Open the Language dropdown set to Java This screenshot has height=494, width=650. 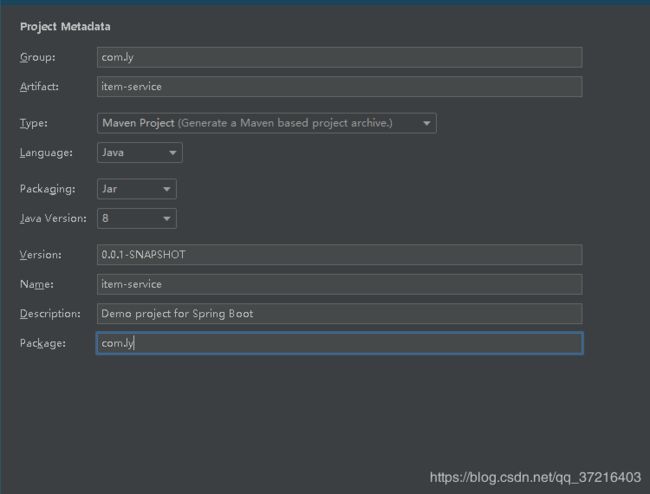pos(140,153)
